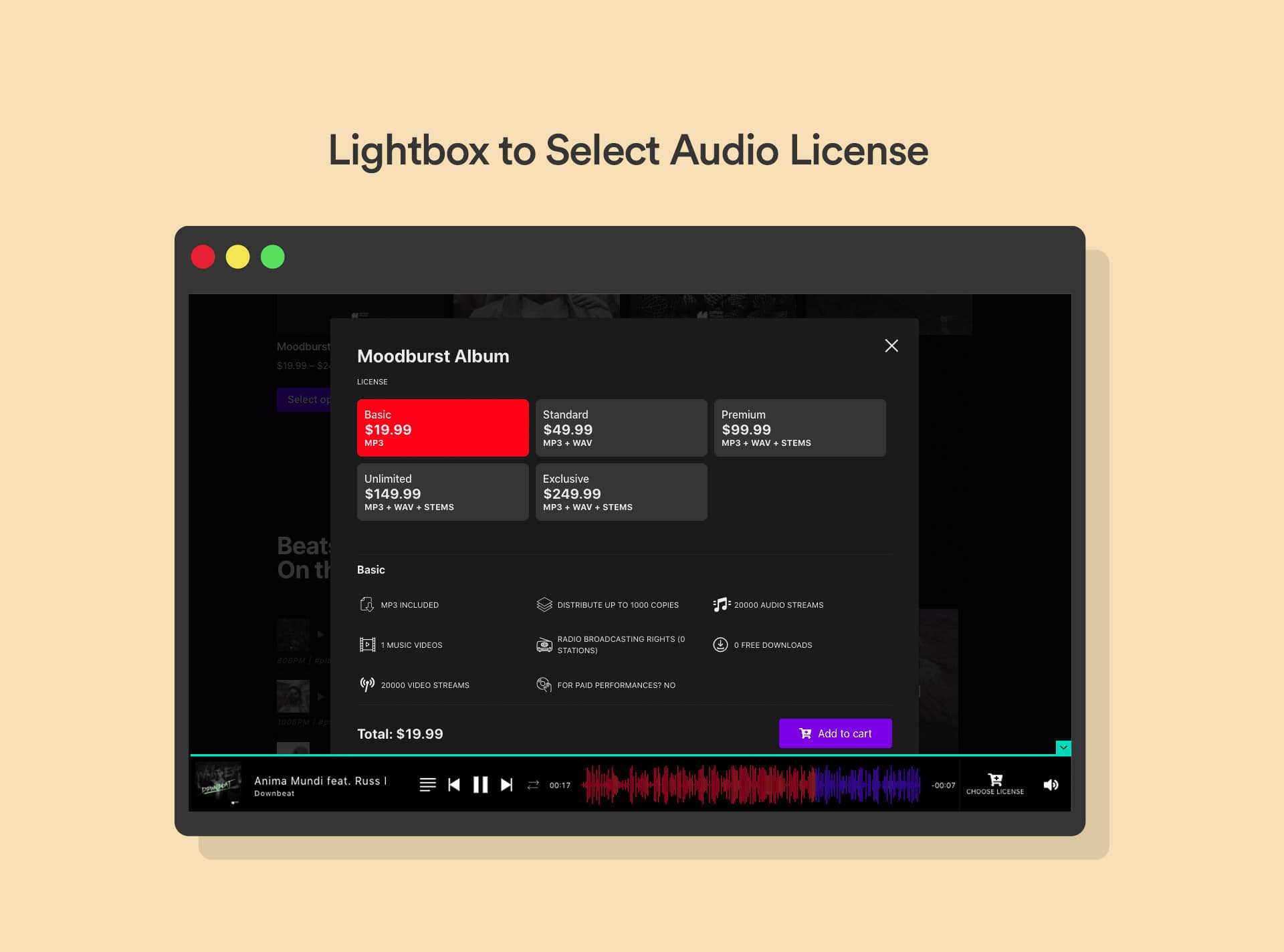This screenshot has height=952, width=1284.
Task: Click the 1 MUSIC VIDEOS text
Action: pyautogui.click(x=412, y=645)
